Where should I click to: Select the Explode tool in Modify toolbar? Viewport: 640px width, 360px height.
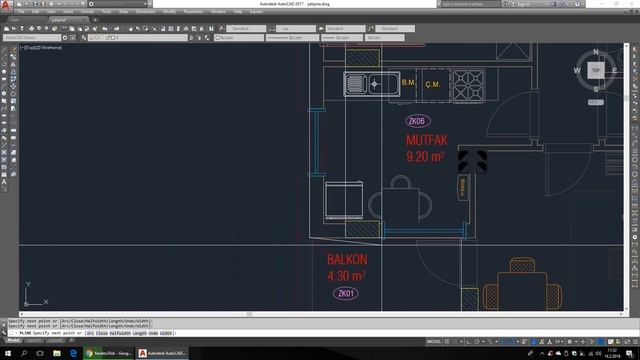[13, 174]
